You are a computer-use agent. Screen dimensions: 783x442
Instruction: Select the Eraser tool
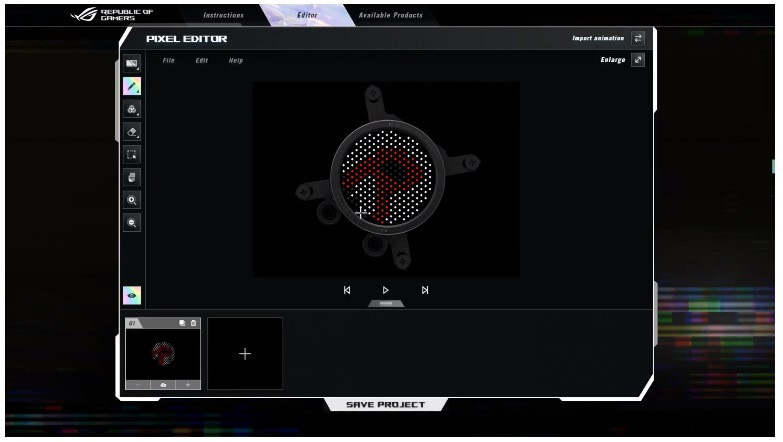(x=132, y=132)
